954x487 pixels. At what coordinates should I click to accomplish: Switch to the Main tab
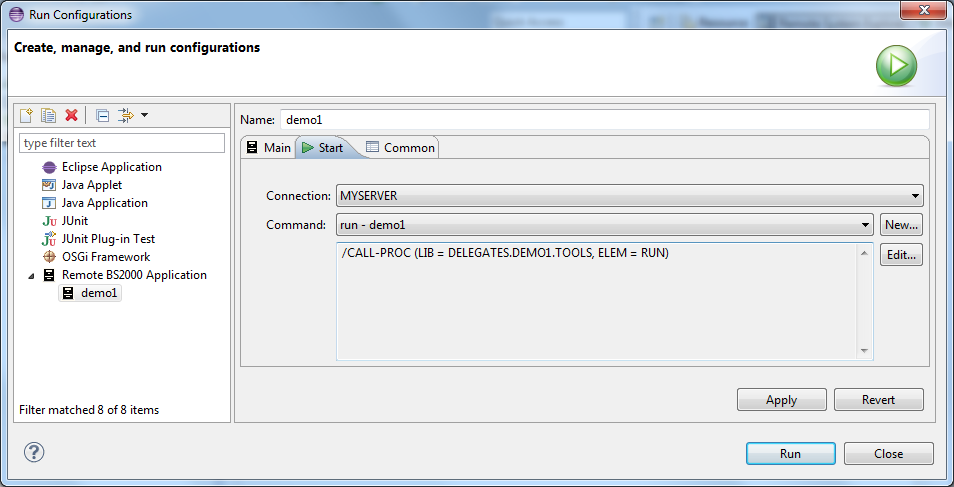click(x=268, y=148)
